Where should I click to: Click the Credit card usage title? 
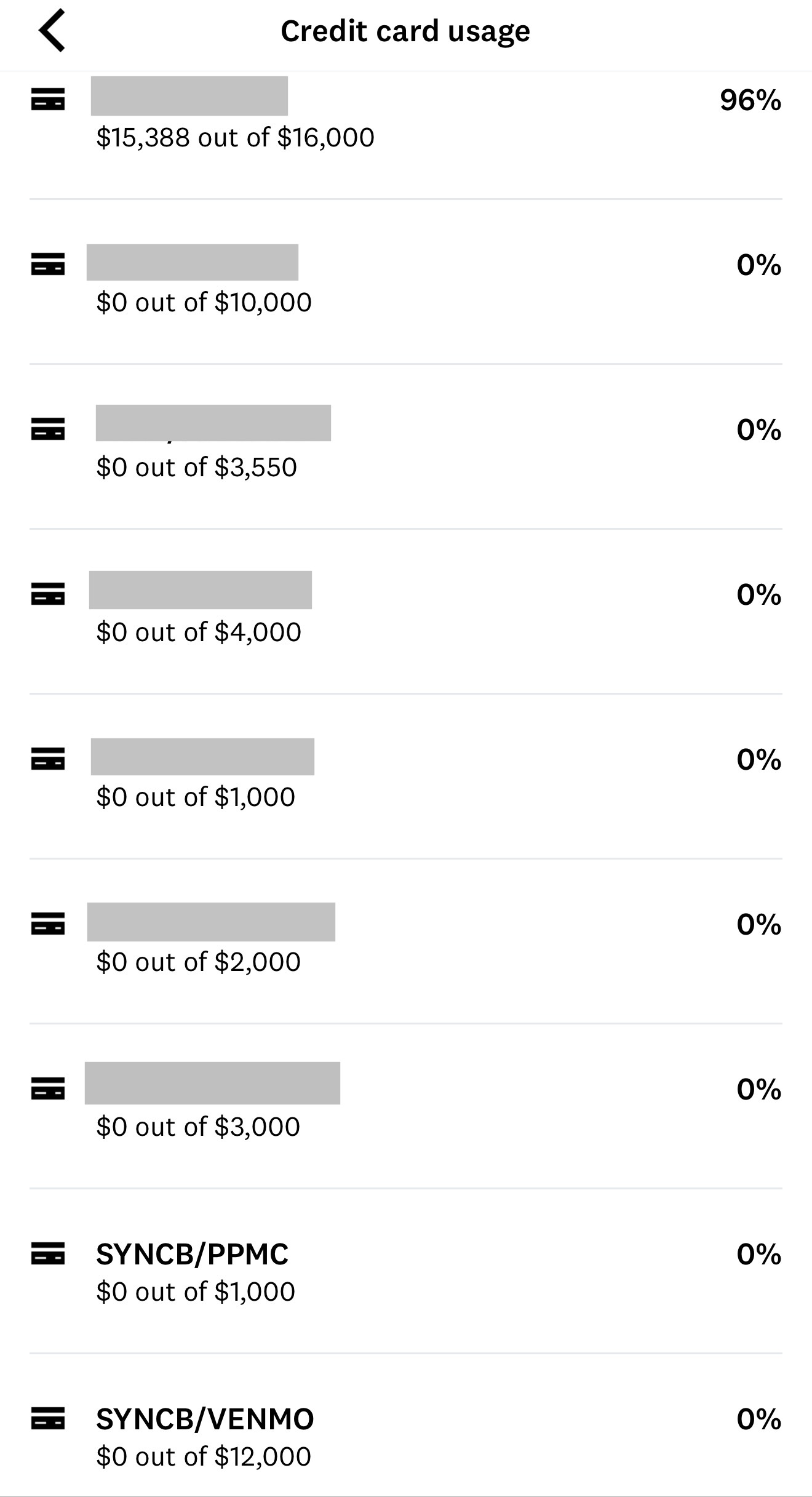pyautogui.click(x=405, y=31)
